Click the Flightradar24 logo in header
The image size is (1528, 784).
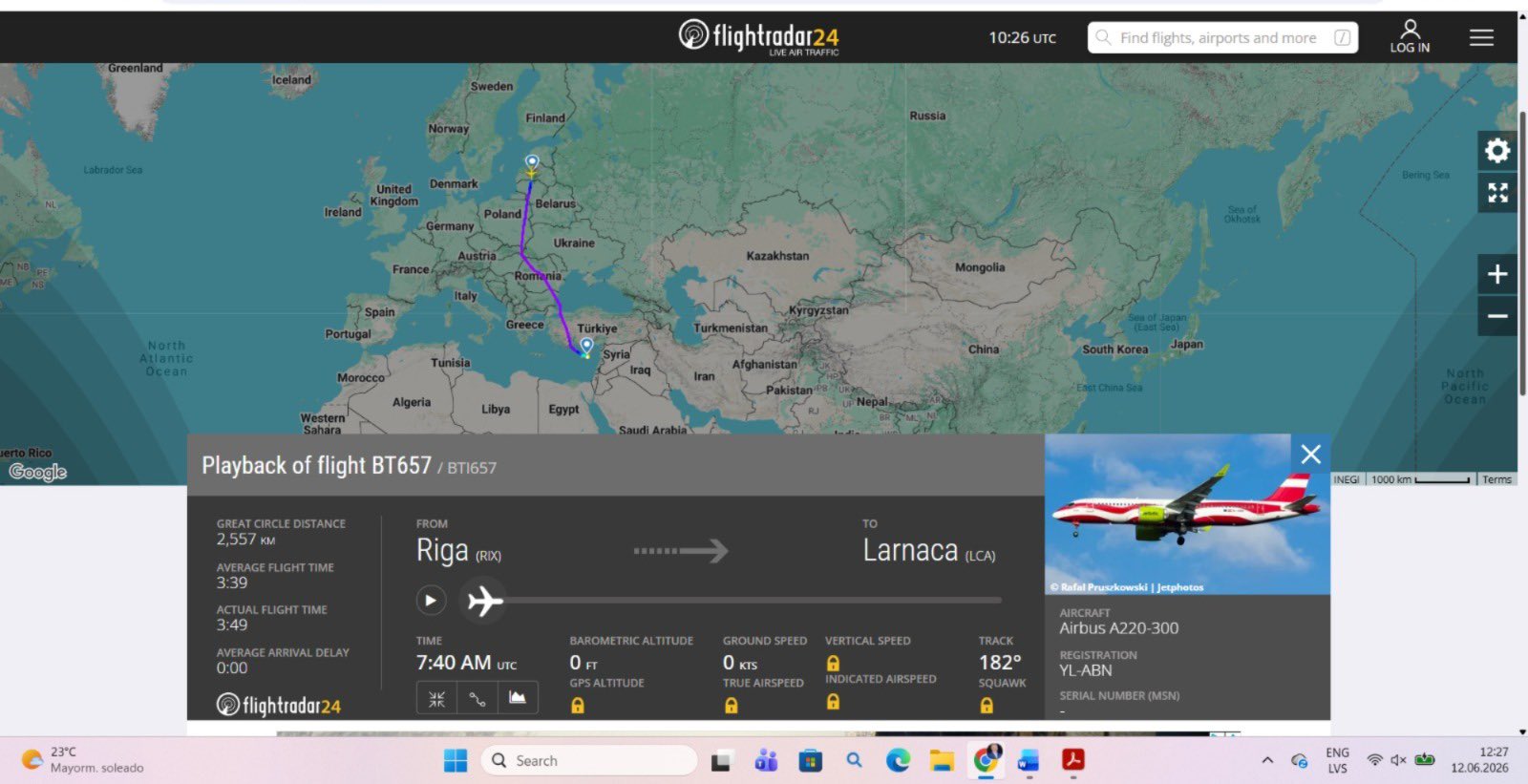click(758, 37)
